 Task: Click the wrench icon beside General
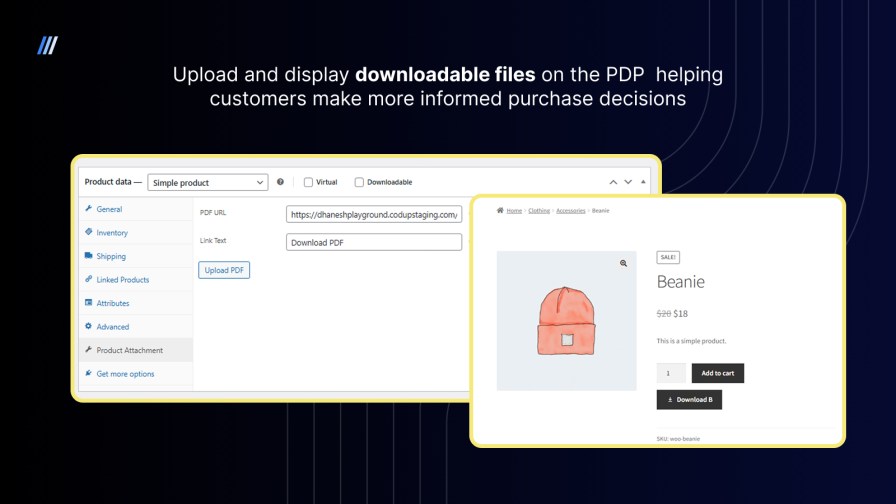click(x=89, y=209)
